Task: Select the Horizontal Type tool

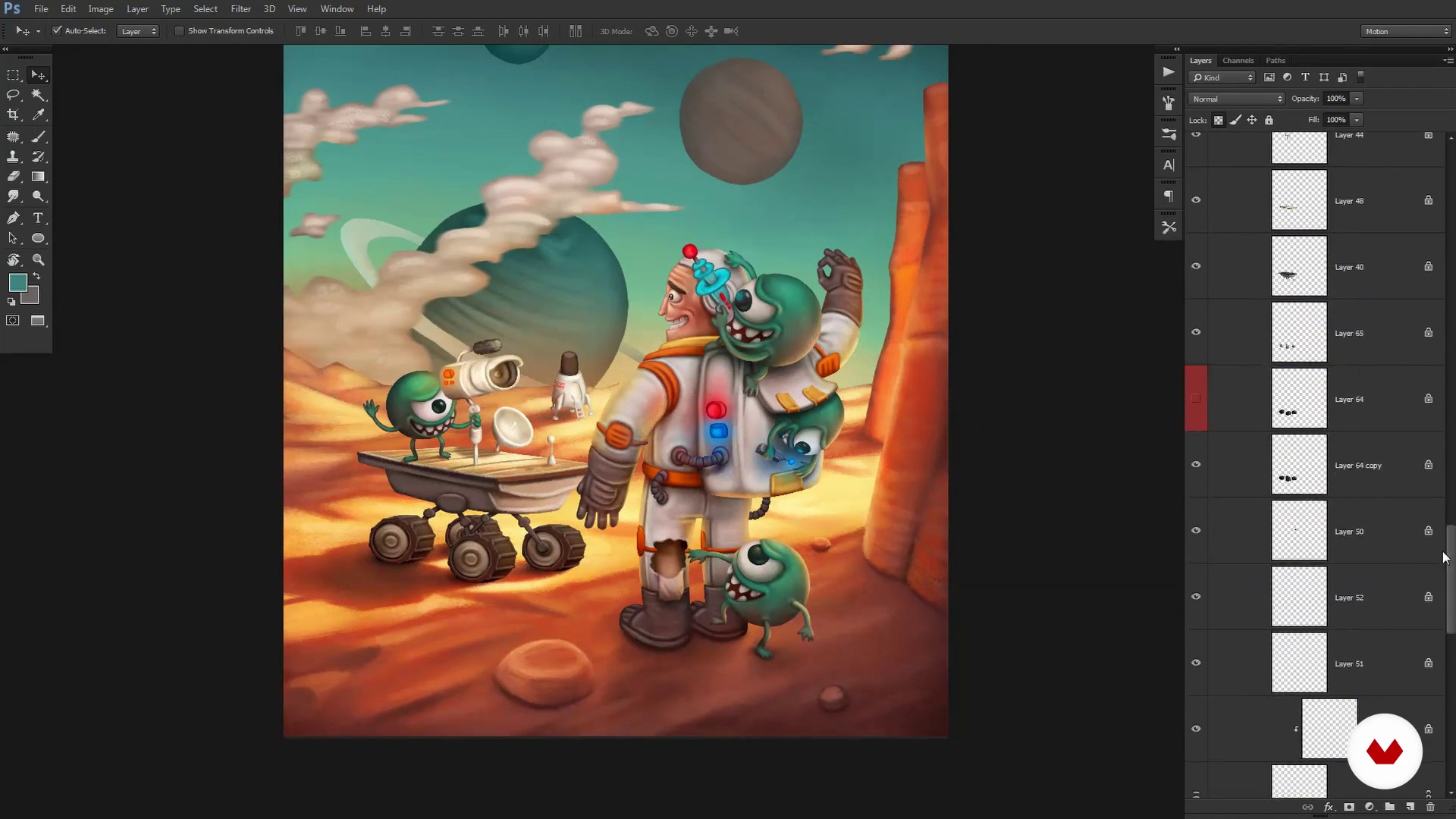Action: click(38, 218)
